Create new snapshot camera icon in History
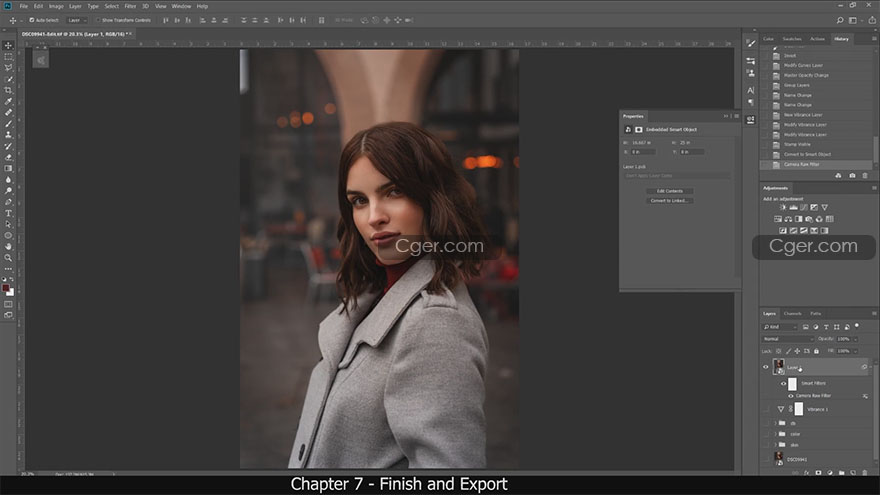 (x=852, y=176)
